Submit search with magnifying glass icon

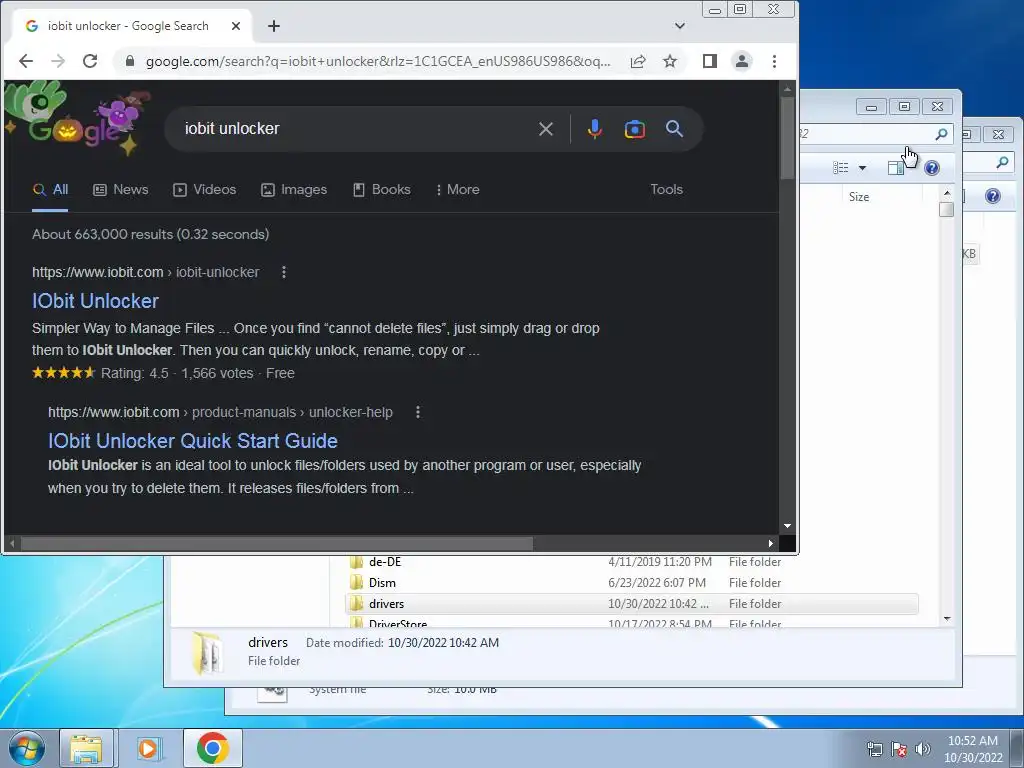(x=675, y=129)
